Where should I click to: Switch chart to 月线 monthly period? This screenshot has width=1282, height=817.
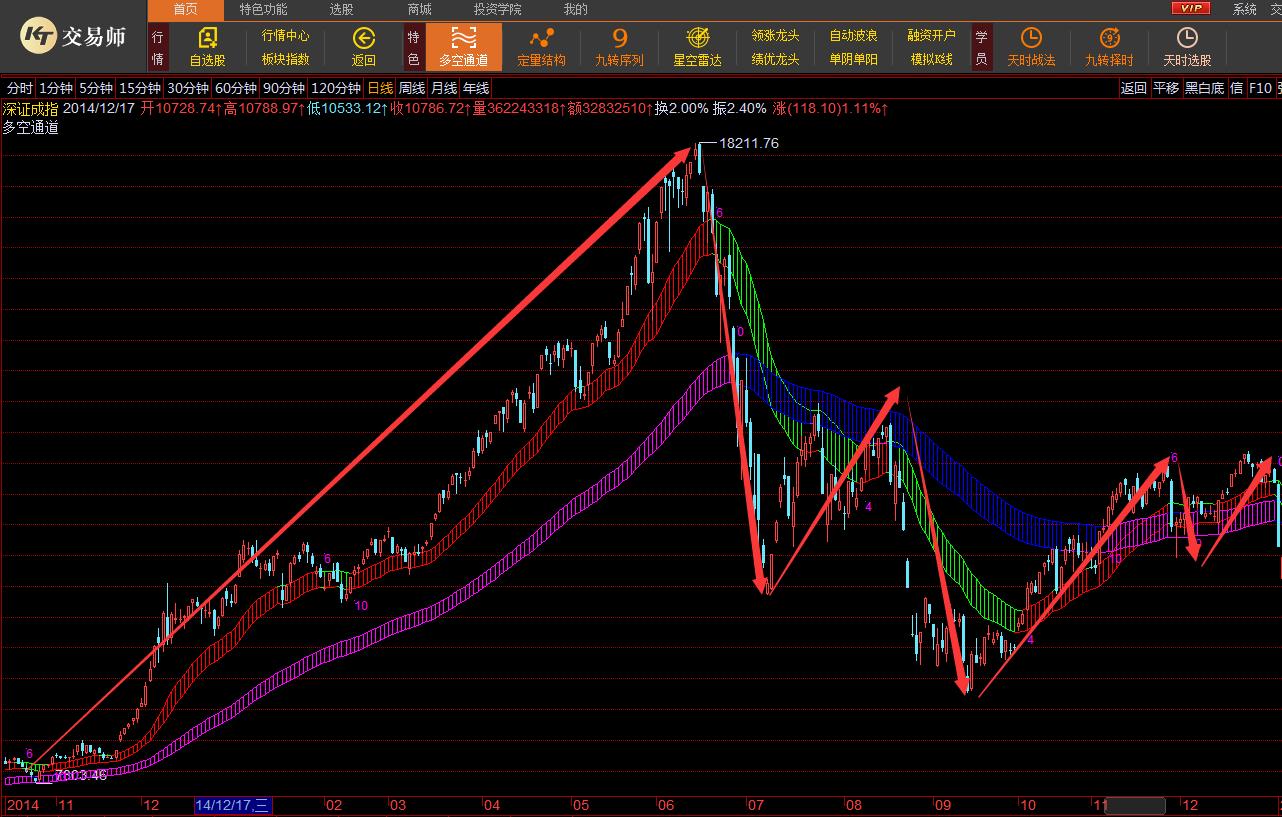click(444, 88)
